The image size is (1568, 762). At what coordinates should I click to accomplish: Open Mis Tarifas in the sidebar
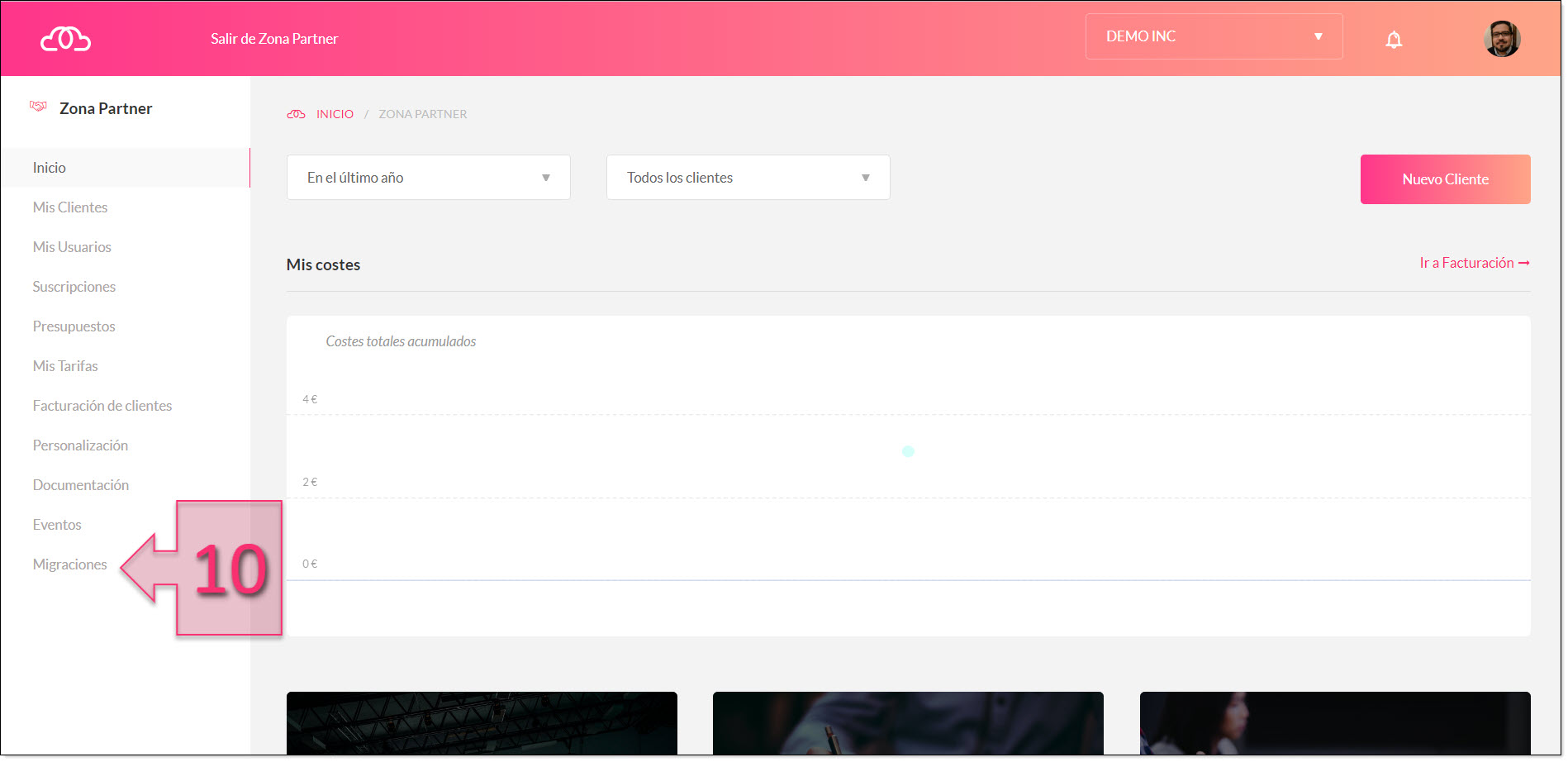point(65,366)
